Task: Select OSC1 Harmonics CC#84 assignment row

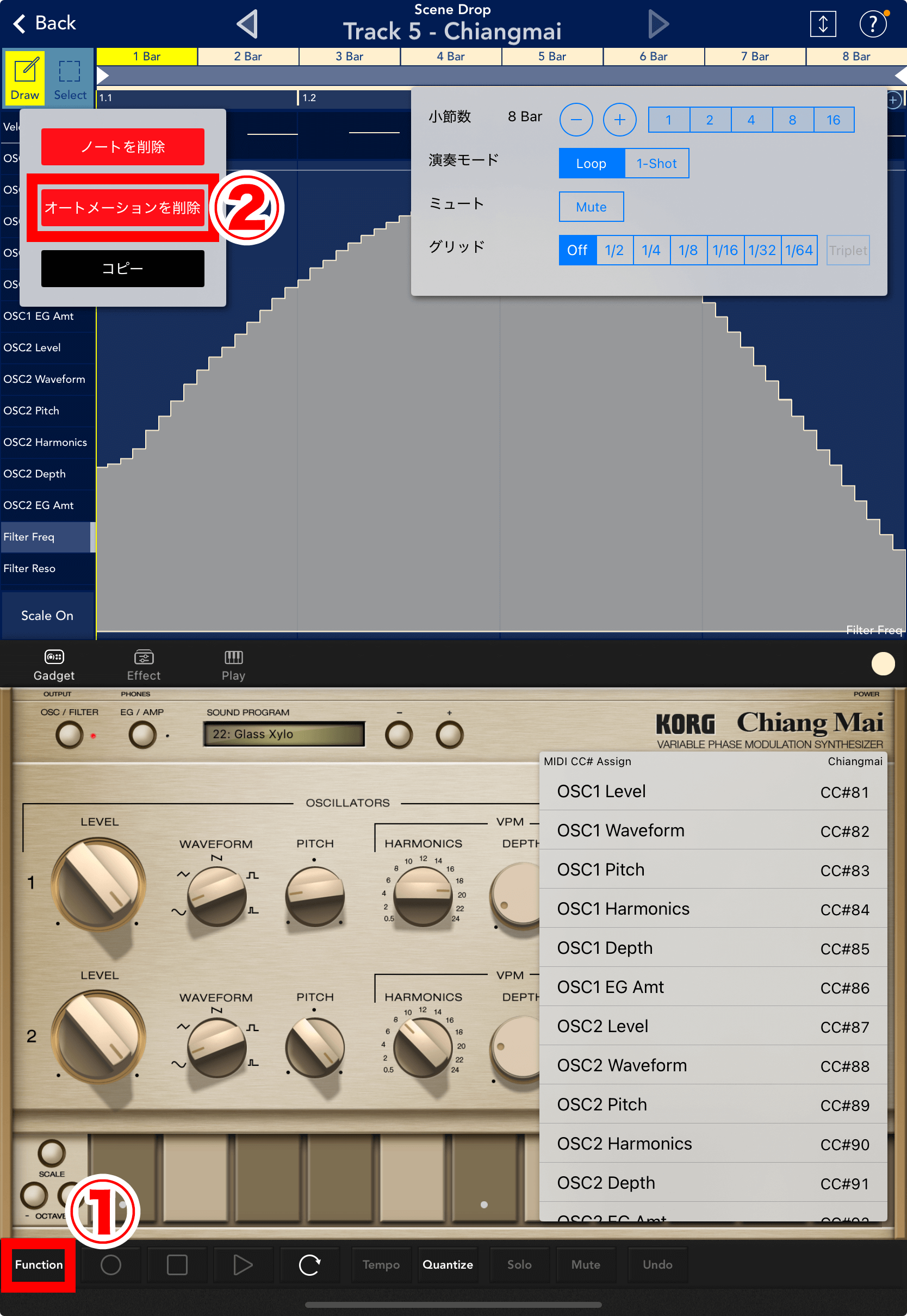Action: (713, 909)
